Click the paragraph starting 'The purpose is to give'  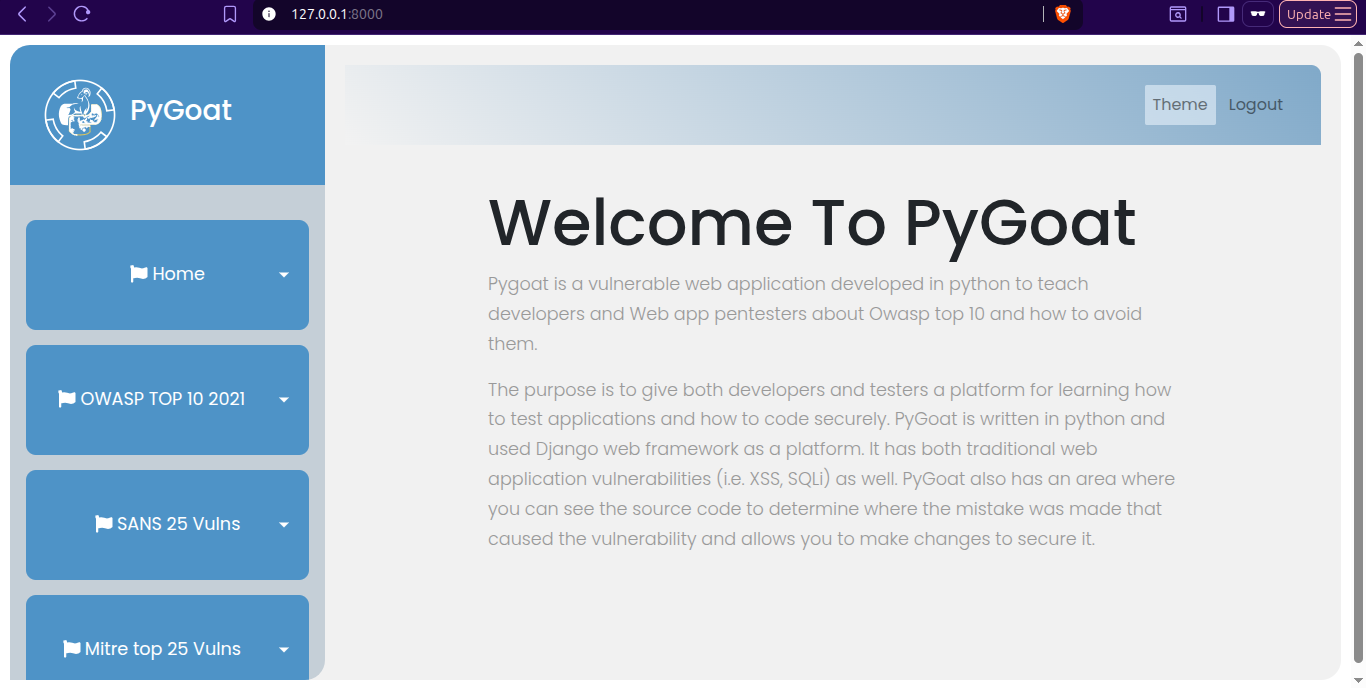click(832, 464)
